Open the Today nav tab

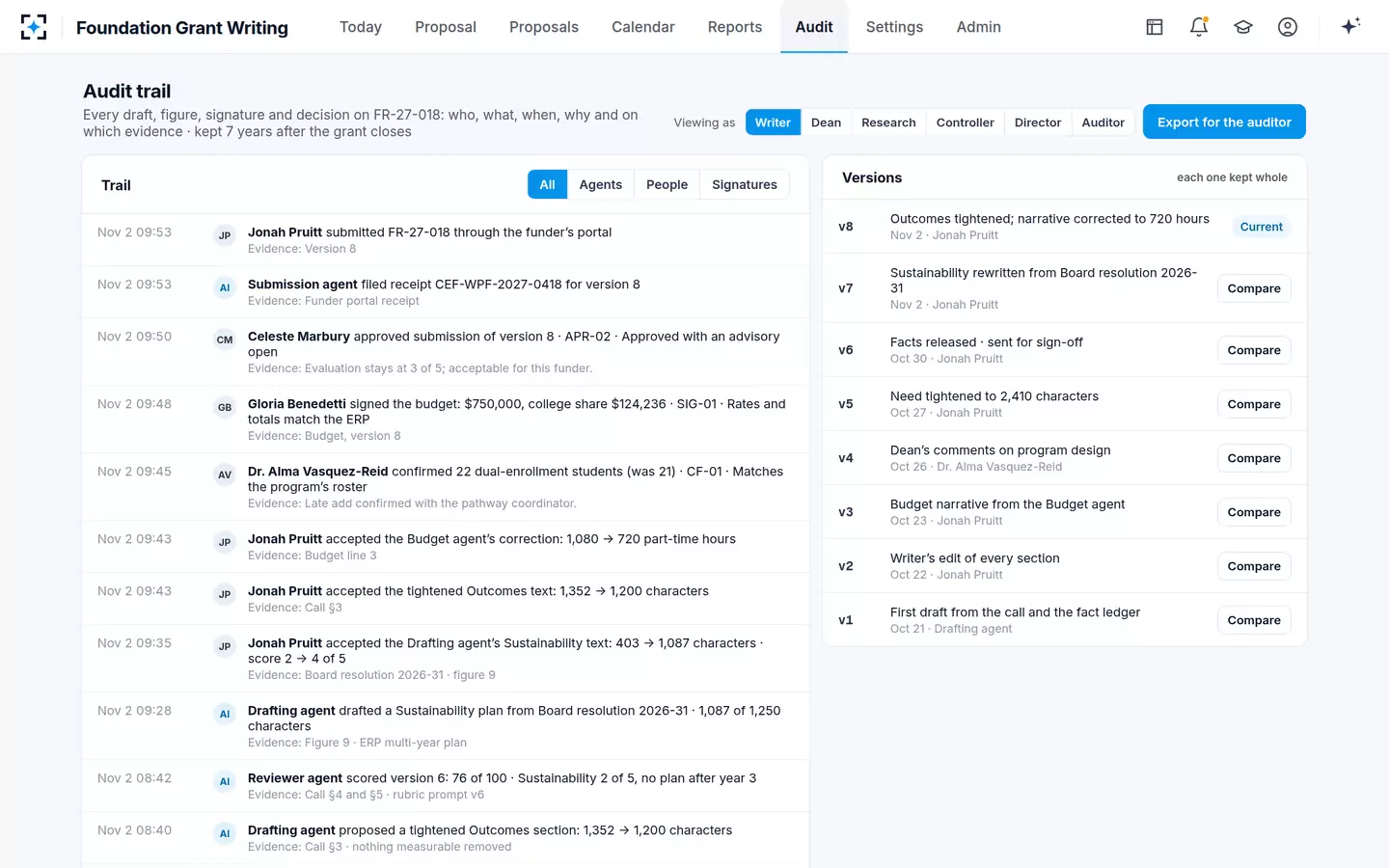[361, 27]
